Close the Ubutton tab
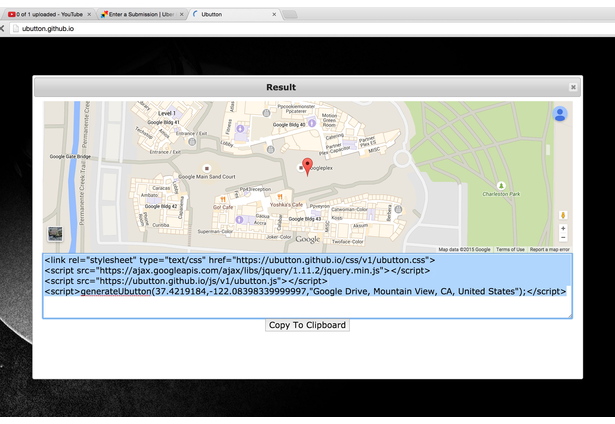Viewport: 615px width, 424px height. pyautogui.click(x=274, y=15)
